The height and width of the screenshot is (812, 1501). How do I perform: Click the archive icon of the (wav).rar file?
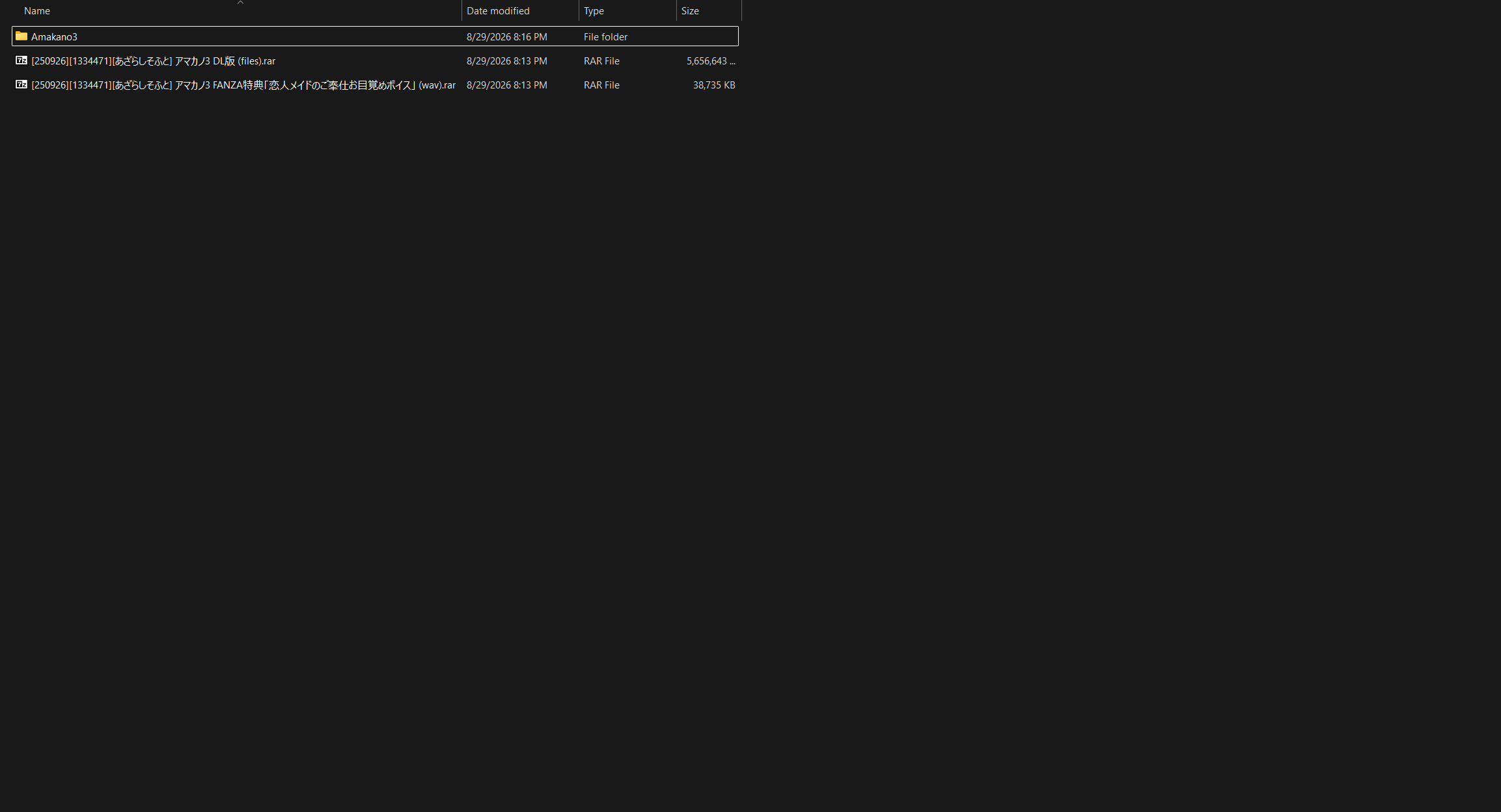pos(21,85)
